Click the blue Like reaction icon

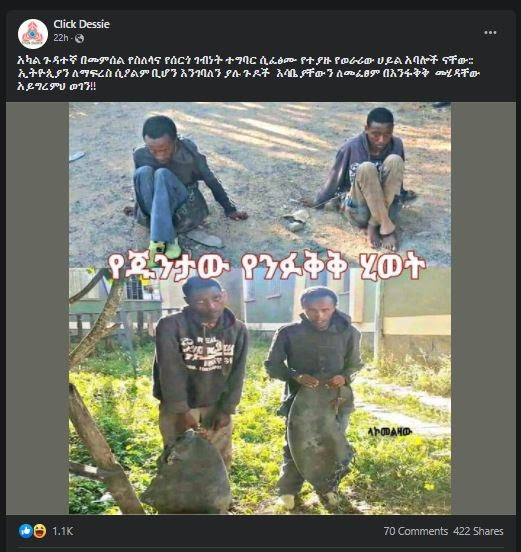(26, 531)
